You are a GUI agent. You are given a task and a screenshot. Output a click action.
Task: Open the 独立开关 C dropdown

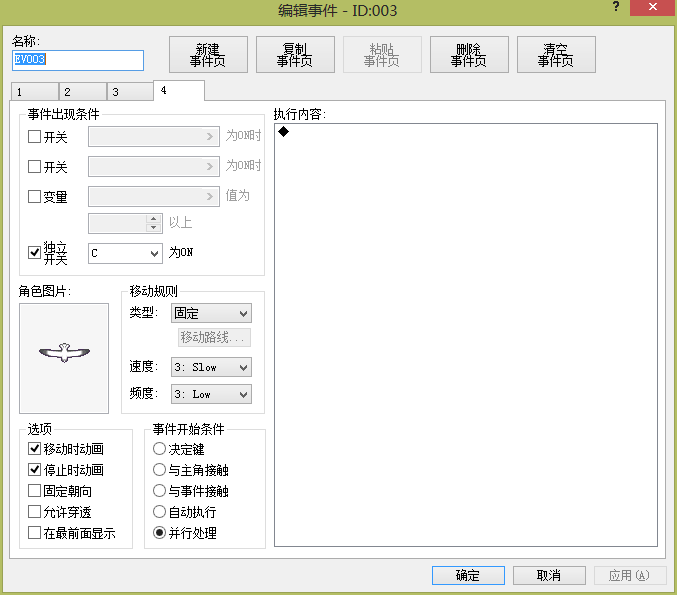tap(125, 253)
